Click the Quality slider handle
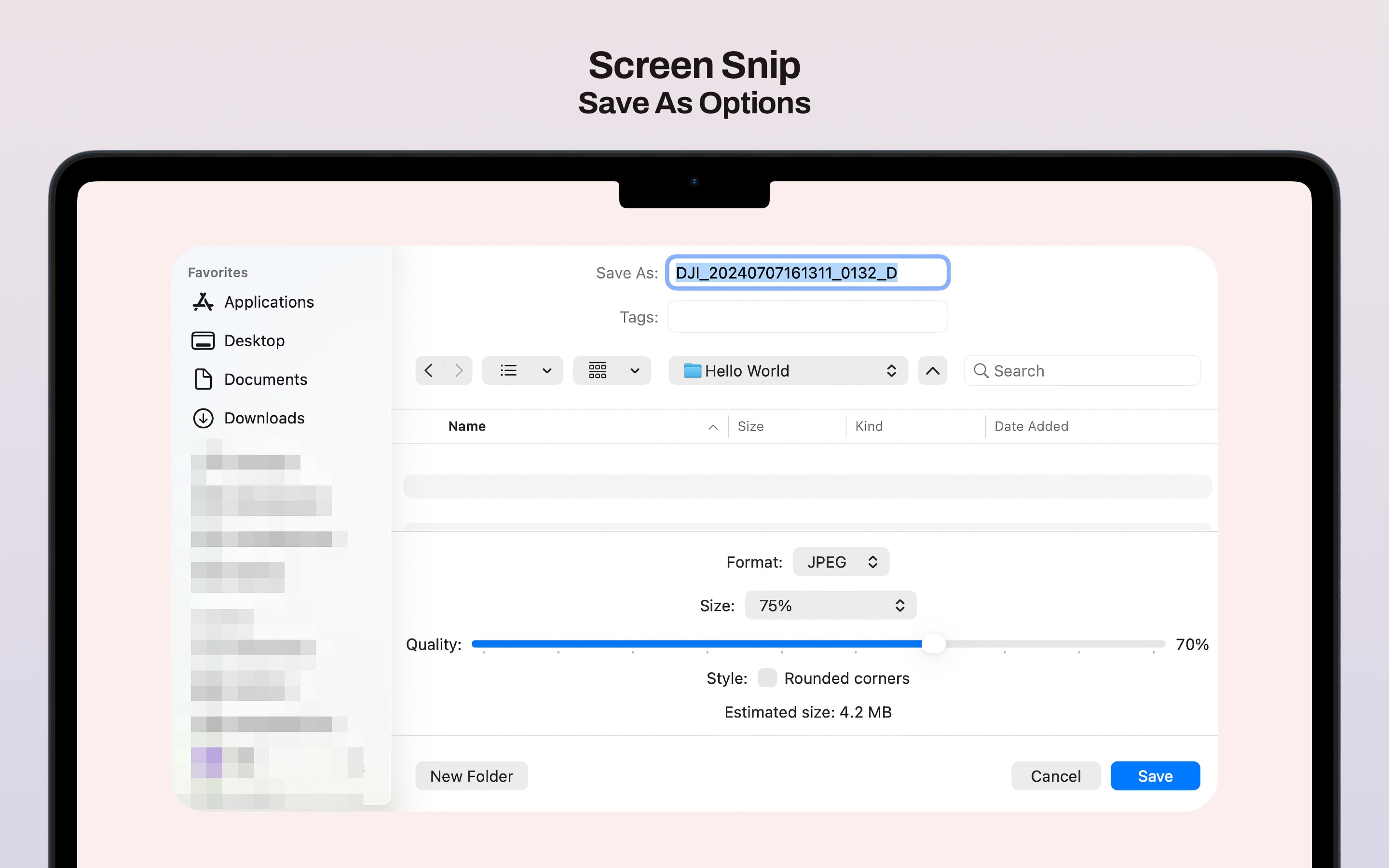1389x868 pixels. (x=934, y=644)
